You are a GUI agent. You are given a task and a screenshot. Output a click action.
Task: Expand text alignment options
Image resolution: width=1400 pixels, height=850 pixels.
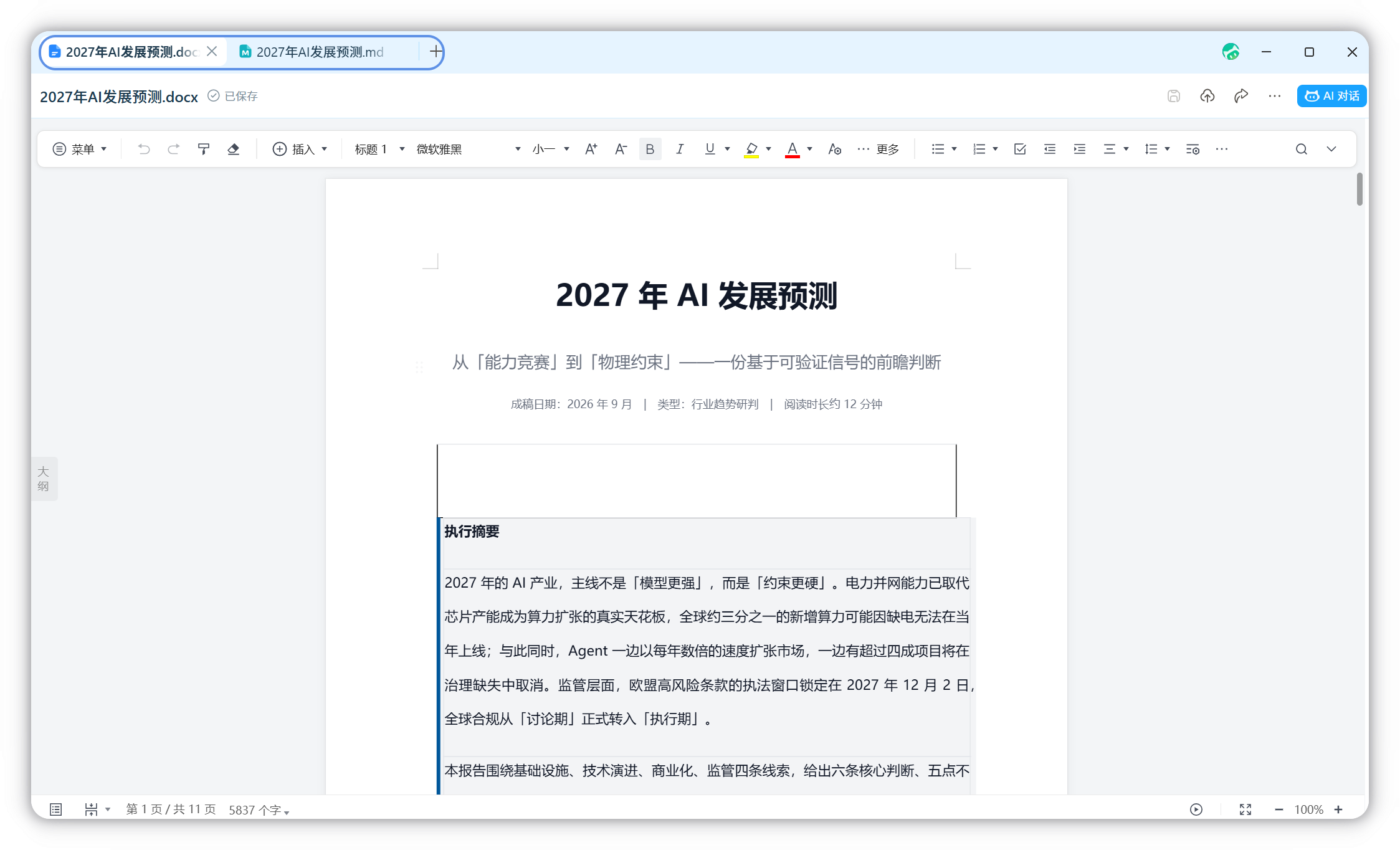(1126, 149)
